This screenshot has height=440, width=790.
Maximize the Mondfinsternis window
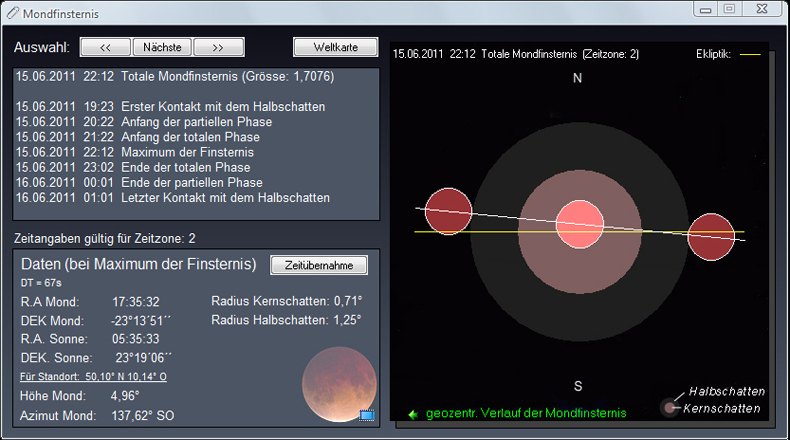729,9
